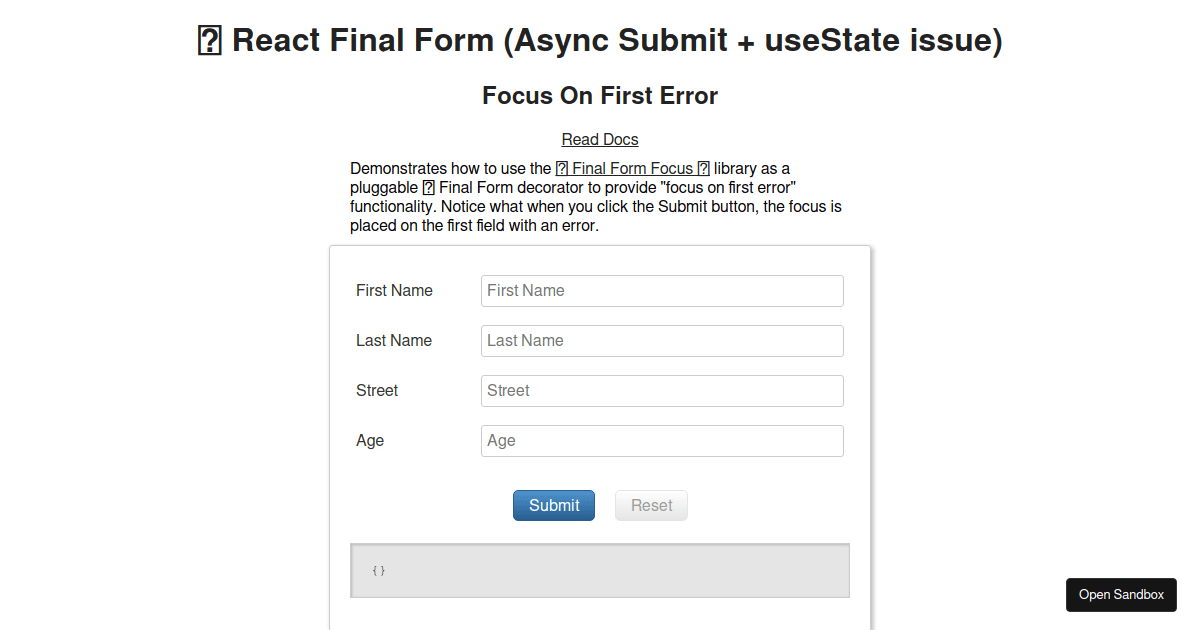
Task: Select the Age field label
Action: pyautogui.click(x=369, y=440)
